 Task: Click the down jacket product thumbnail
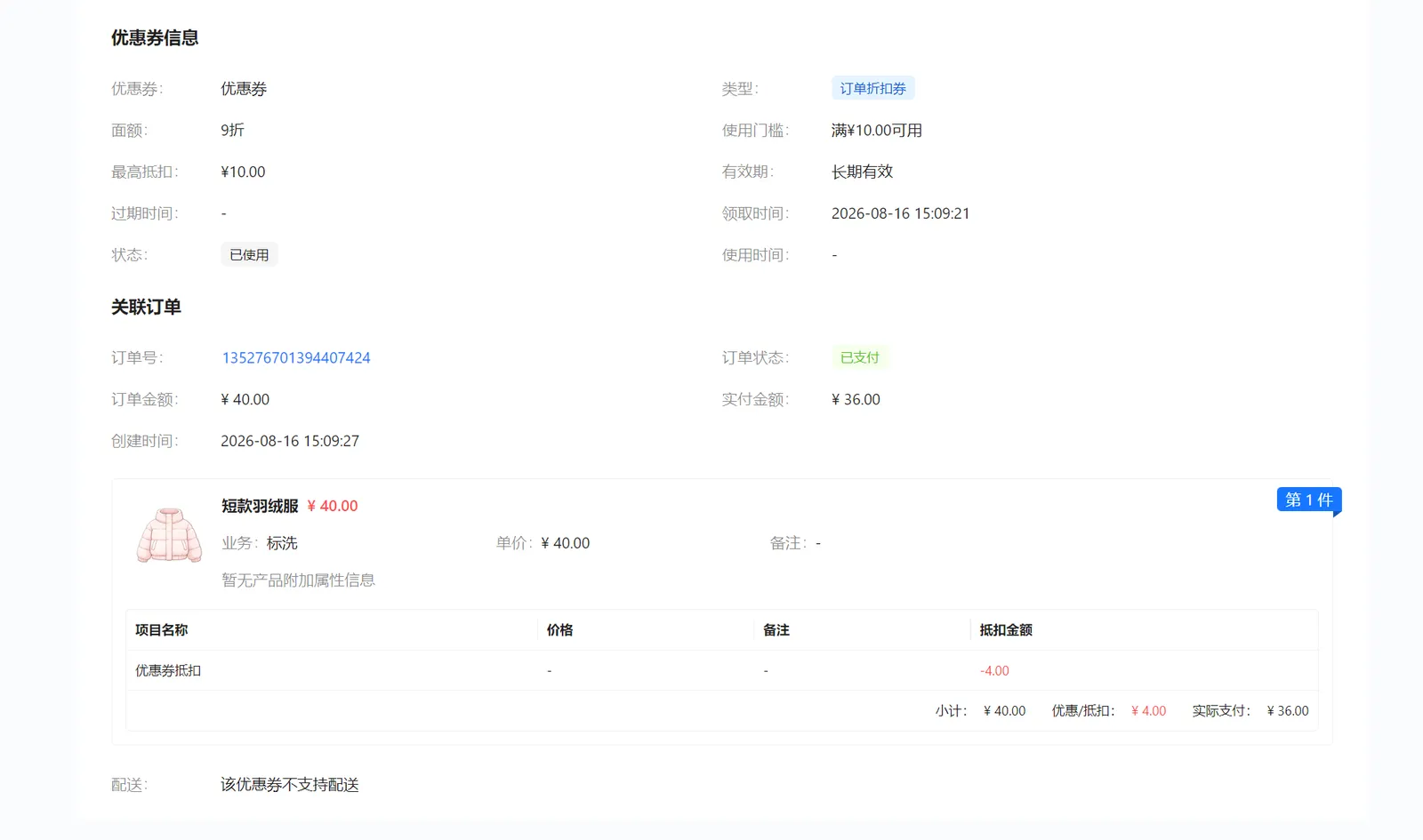169,535
